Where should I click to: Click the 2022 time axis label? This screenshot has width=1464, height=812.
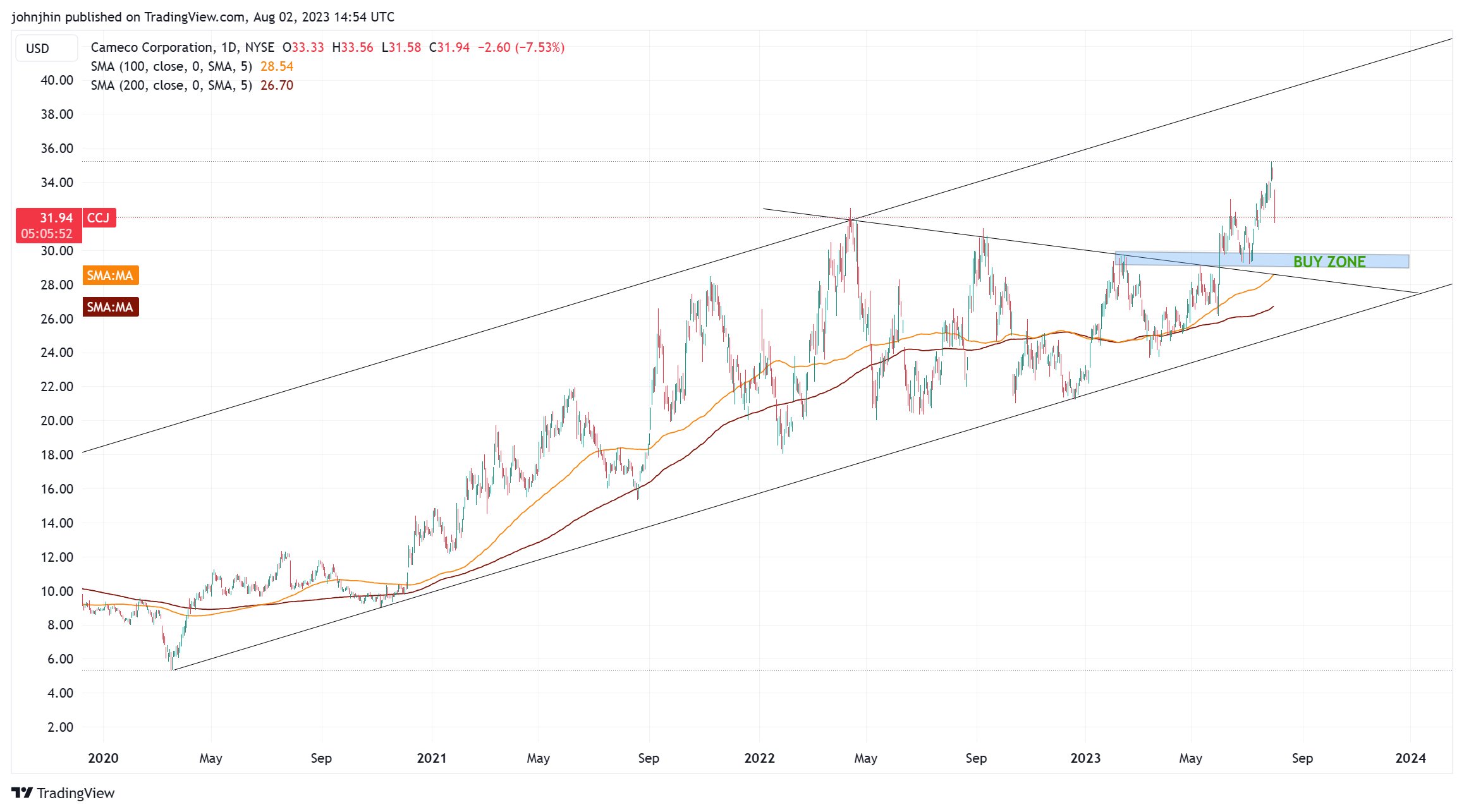click(x=759, y=758)
